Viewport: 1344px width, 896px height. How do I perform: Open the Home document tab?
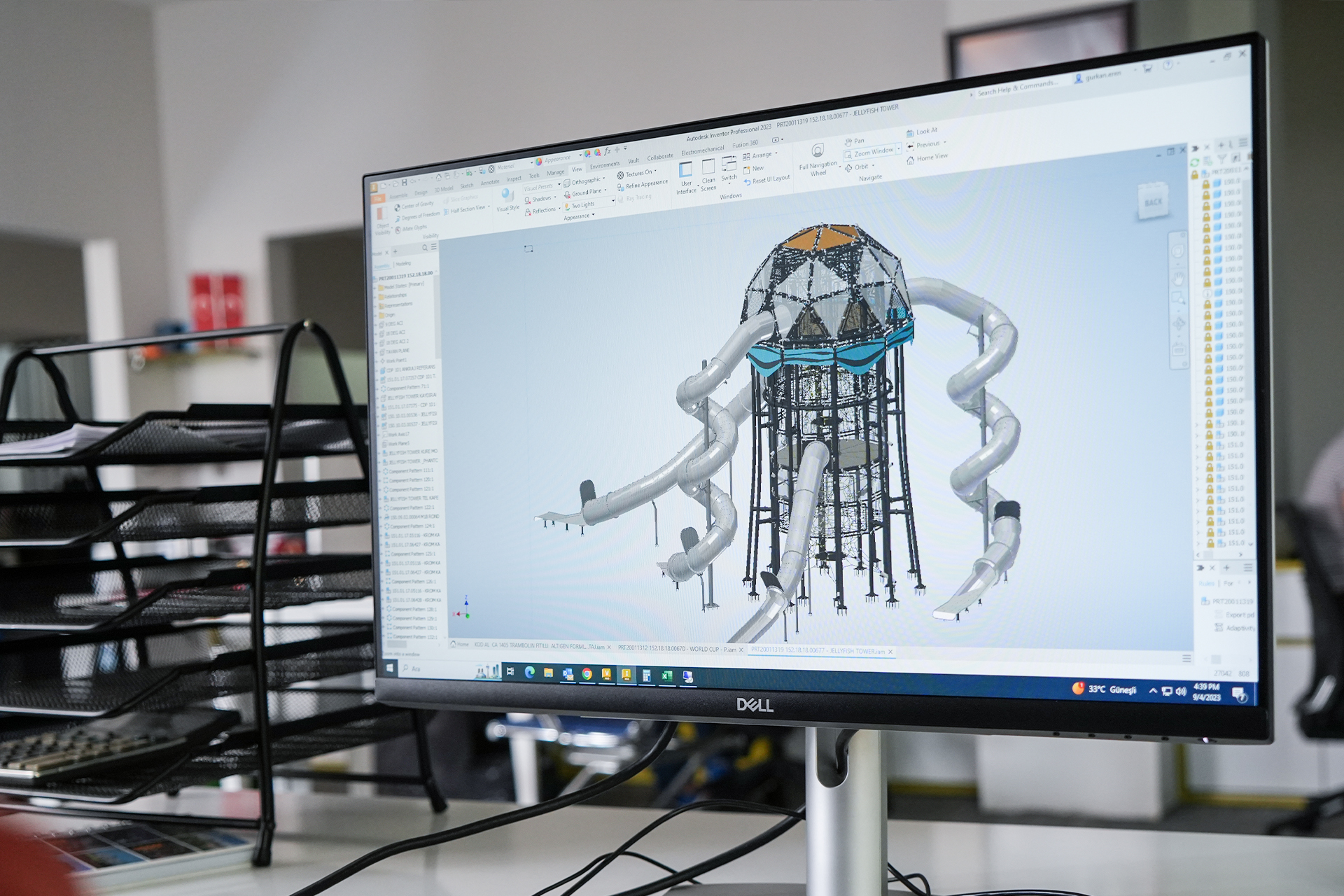click(459, 644)
